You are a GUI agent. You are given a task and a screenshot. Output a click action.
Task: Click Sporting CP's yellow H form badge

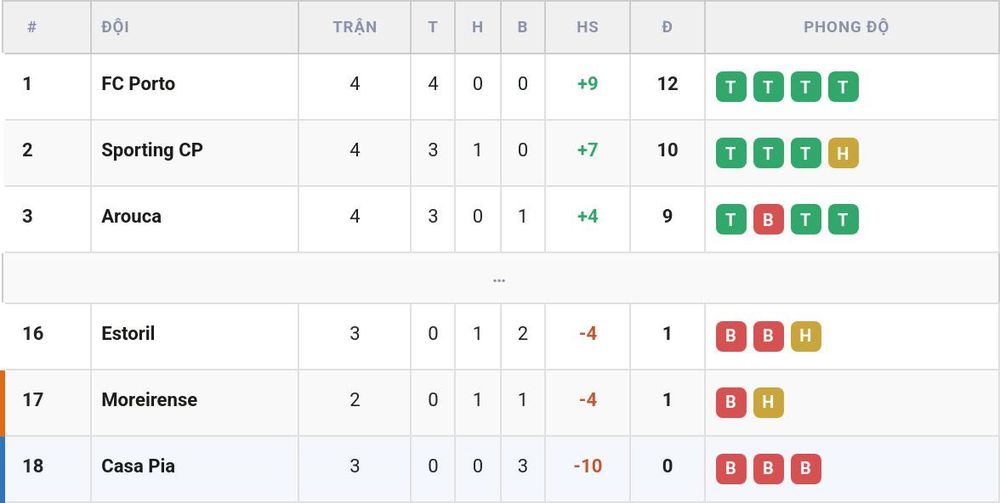point(843,153)
